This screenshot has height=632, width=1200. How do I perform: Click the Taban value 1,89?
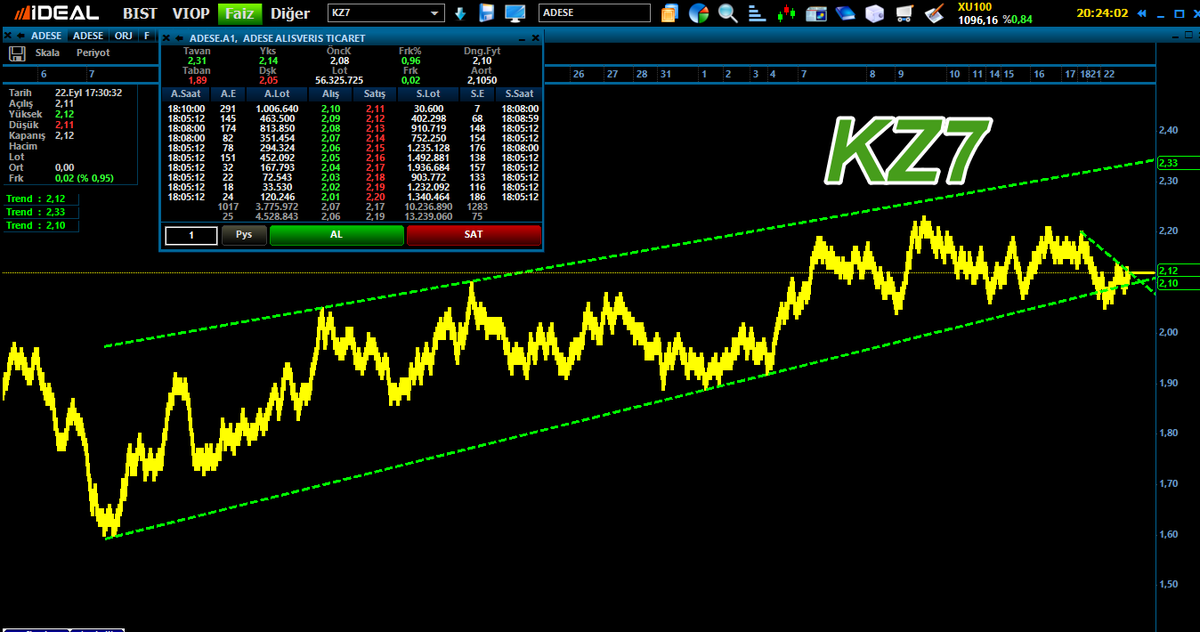pyautogui.click(x=198, y=80)
